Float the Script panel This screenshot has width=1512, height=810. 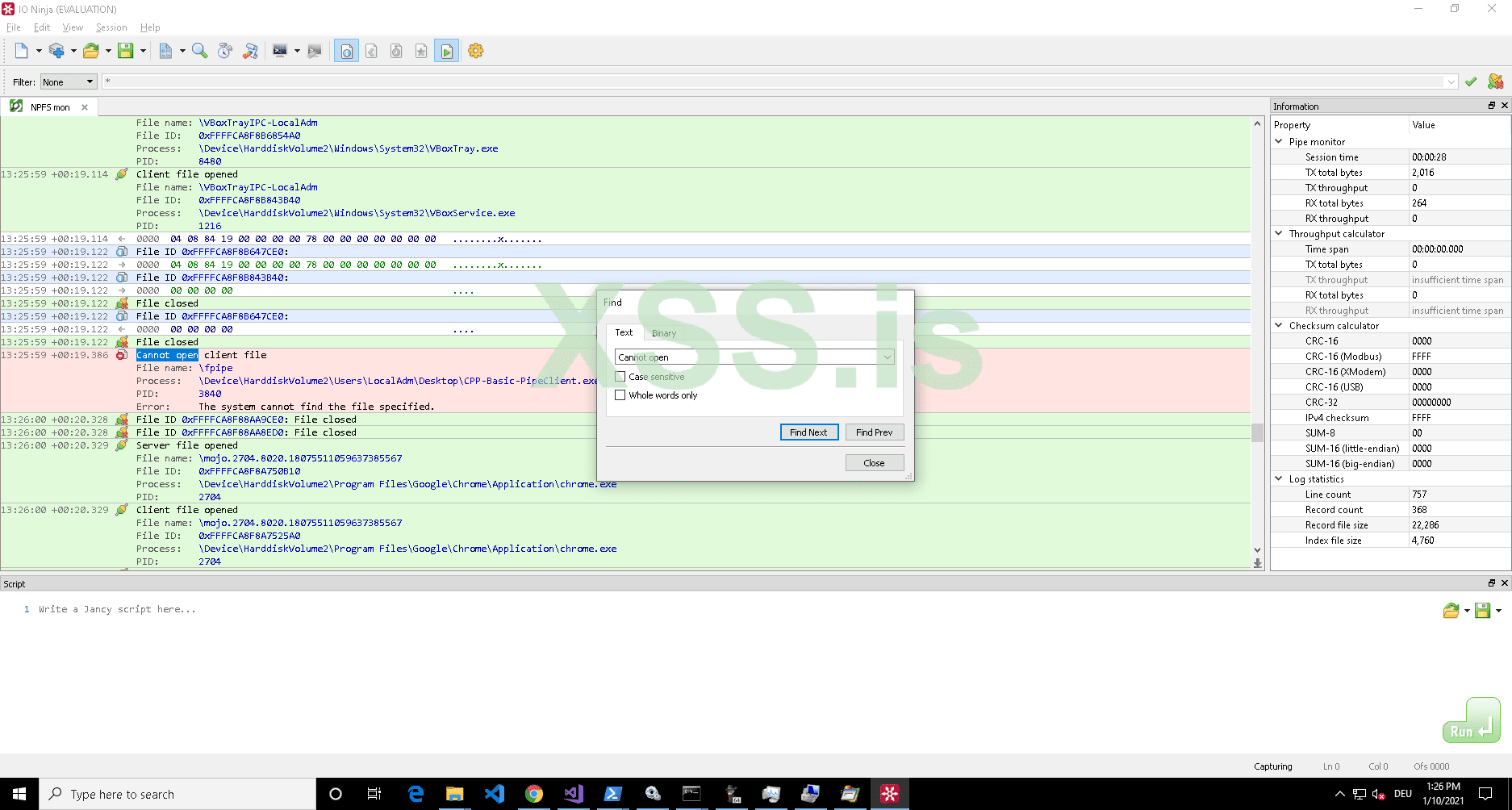point(1492,583)
